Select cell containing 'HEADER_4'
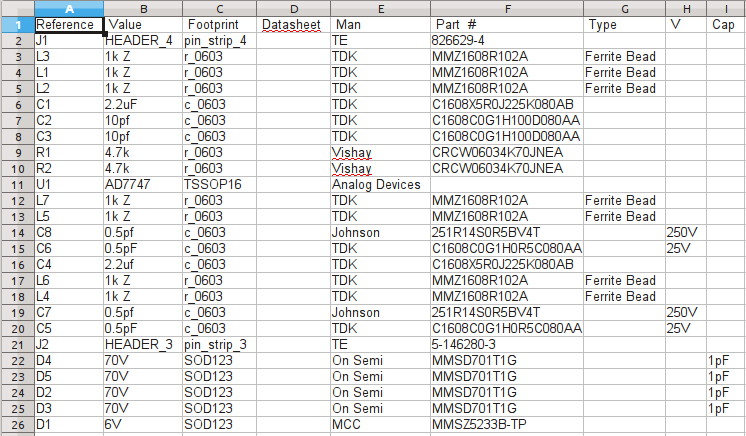Screen dimensions: 746x436 [x=143, y=41]
